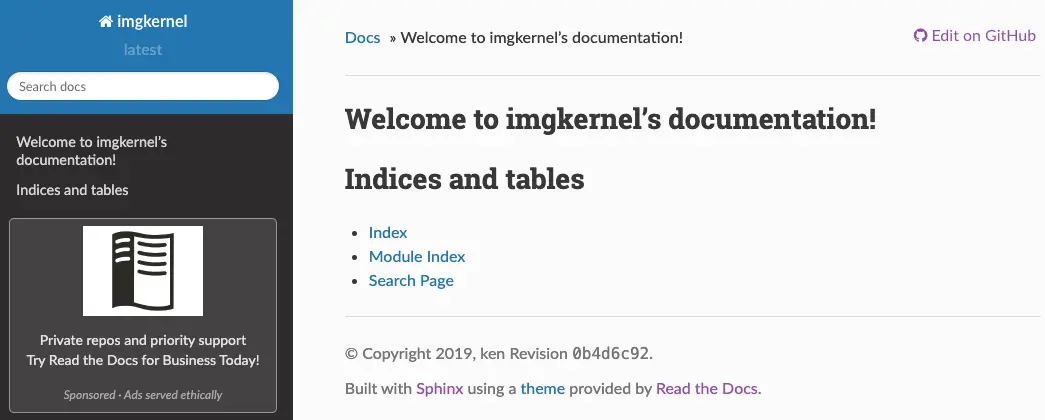Viewport: 1045px width, 420px height.
Task: Click the home icon beside imgkernel
Action: [x=105, y=22]
